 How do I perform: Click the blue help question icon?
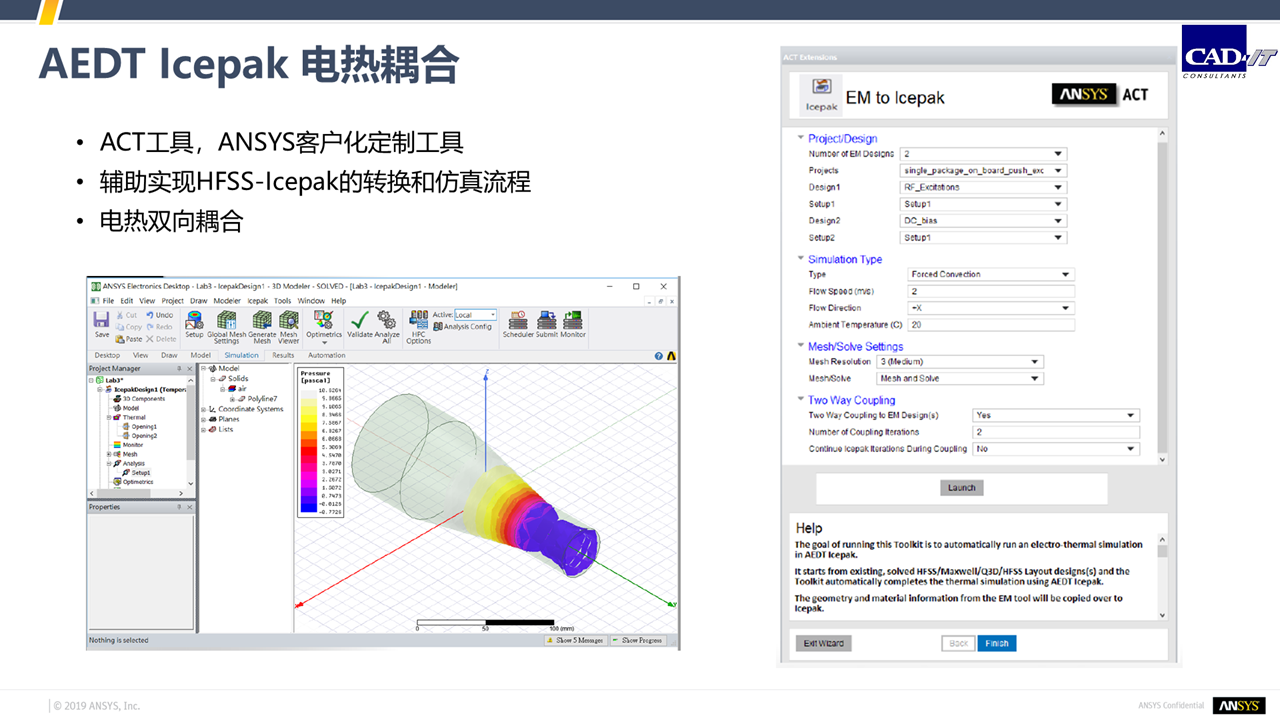659,355
